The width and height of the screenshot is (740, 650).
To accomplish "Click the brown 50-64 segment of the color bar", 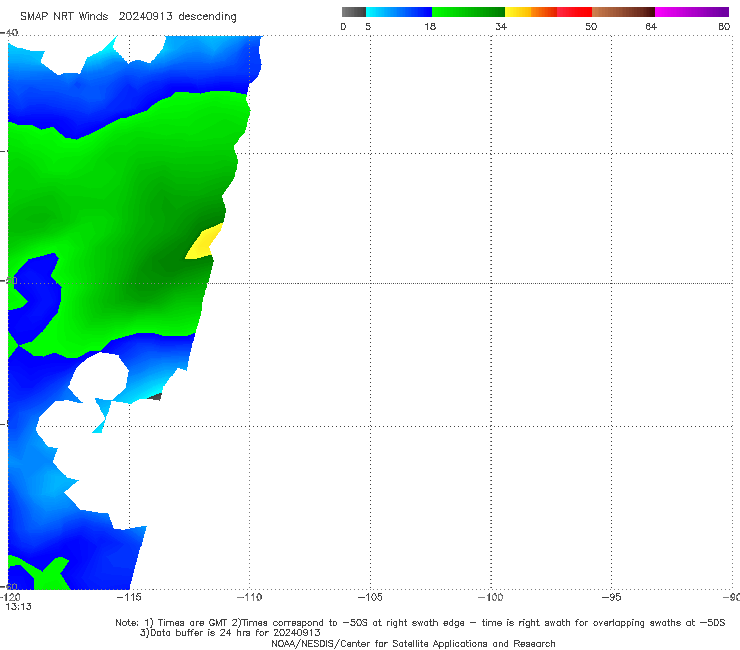I will (x=623, y=12).
